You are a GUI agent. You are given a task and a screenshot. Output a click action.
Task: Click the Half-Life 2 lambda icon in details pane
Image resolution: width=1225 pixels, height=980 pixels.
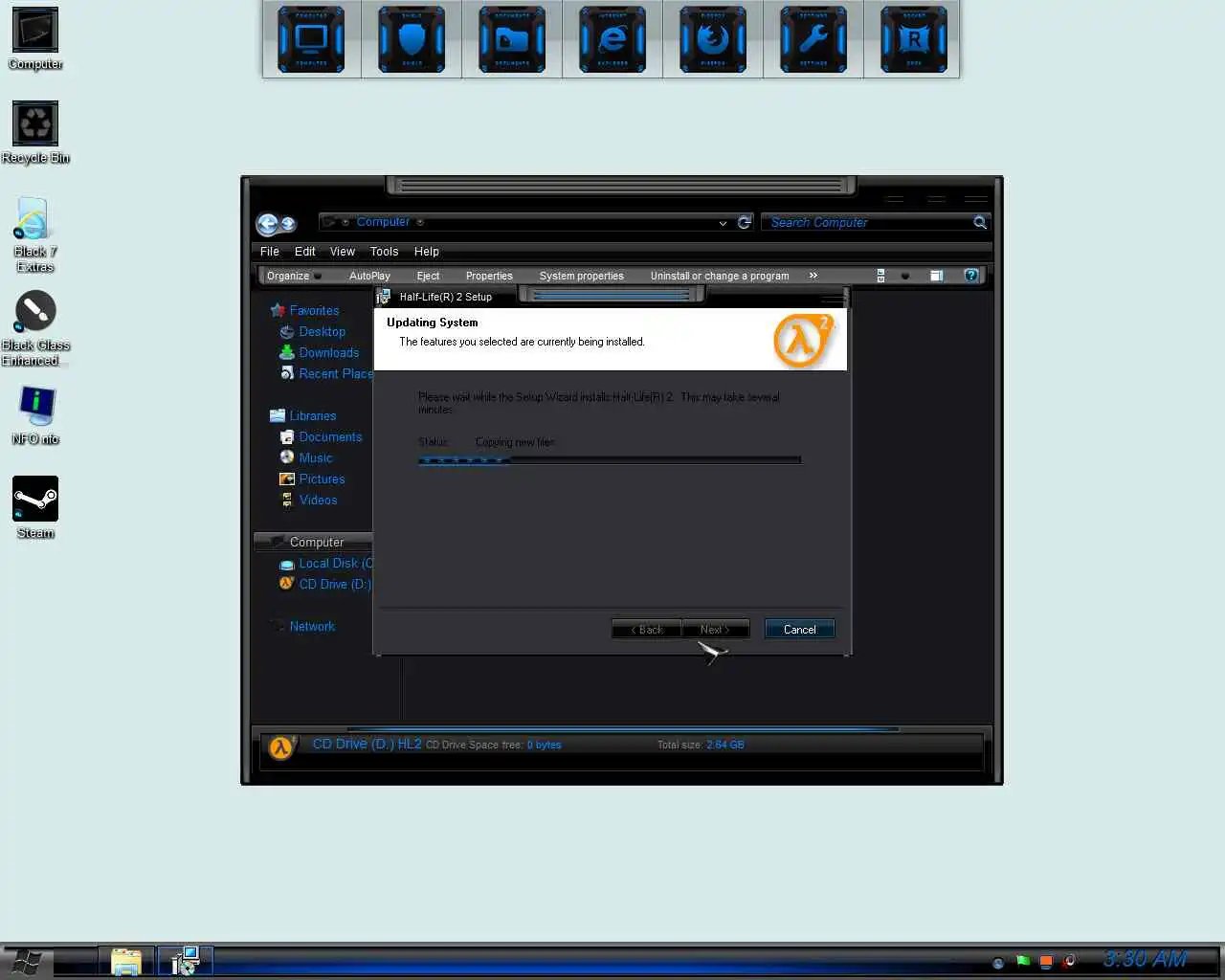pos(280,747)
